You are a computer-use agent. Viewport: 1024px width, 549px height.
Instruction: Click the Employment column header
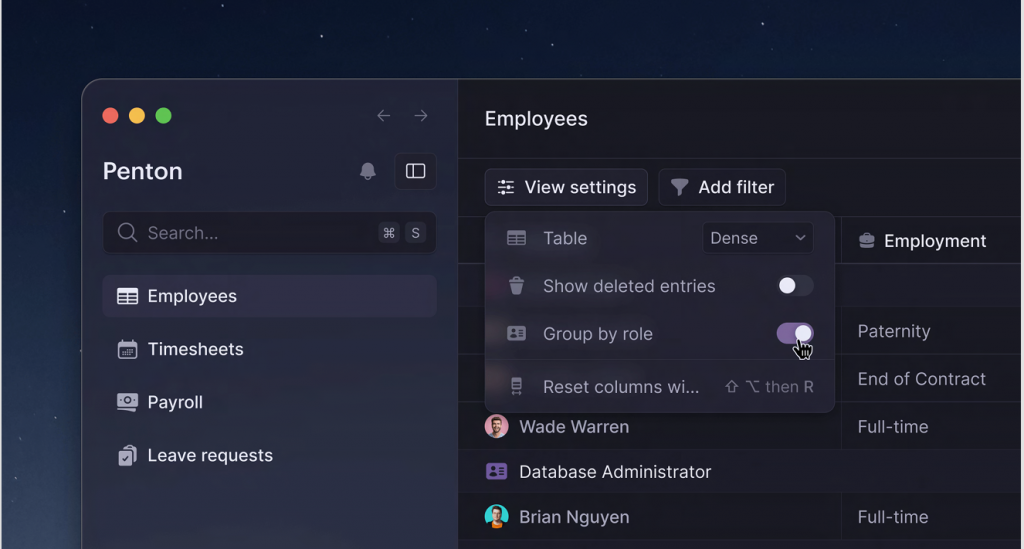tap(934, 241)
